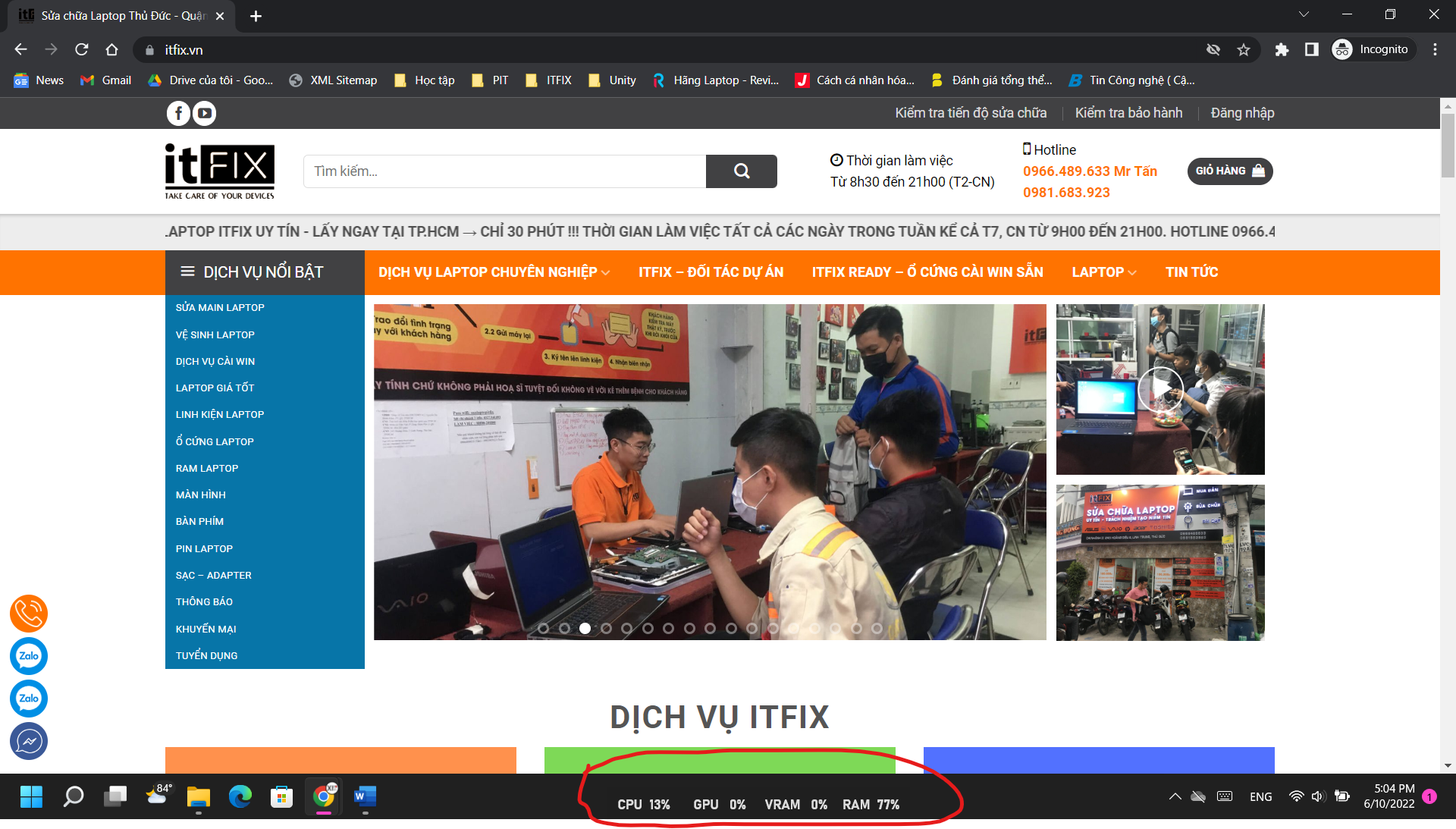Click the orange phone call floating icon

click(29, 614)
